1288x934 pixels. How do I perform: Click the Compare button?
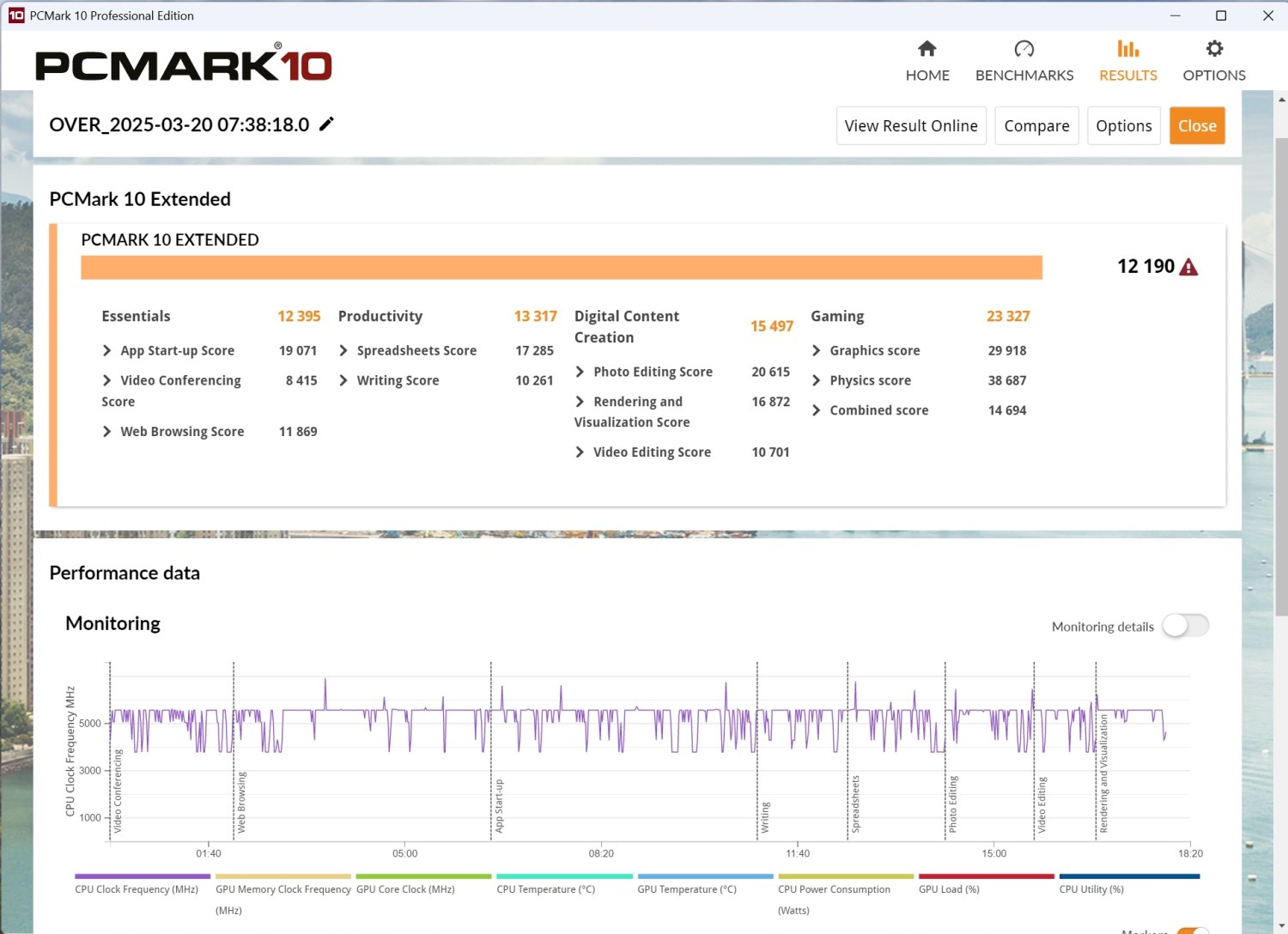[1036, 126]
